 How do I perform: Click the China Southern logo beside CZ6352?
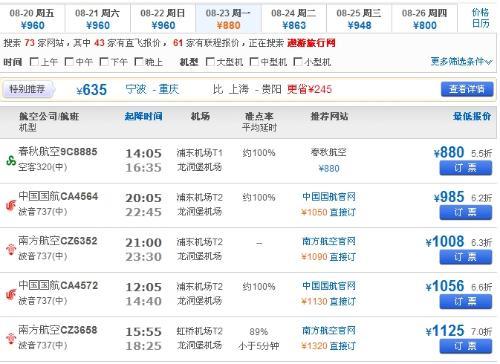click(x=11, y=249)
